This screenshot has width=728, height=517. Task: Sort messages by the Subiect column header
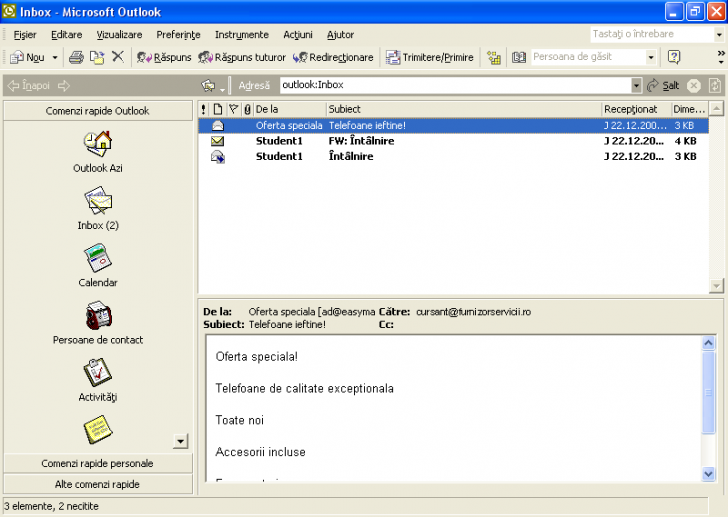pos(462,108)
